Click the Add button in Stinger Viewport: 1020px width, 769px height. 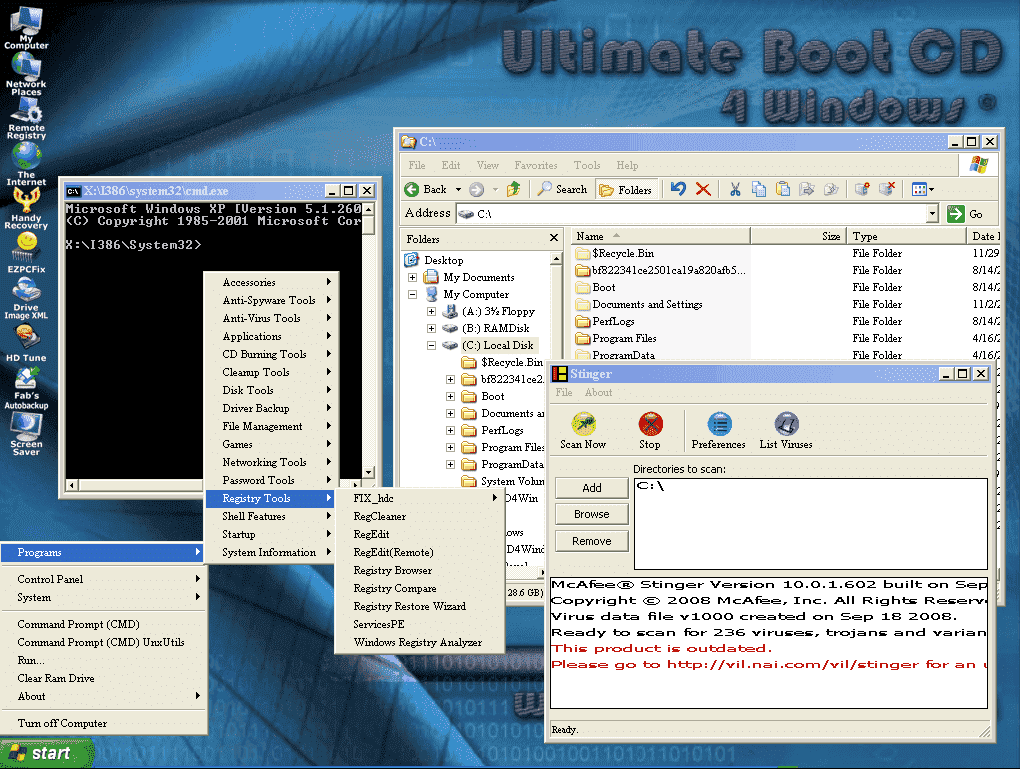(592, 488)
